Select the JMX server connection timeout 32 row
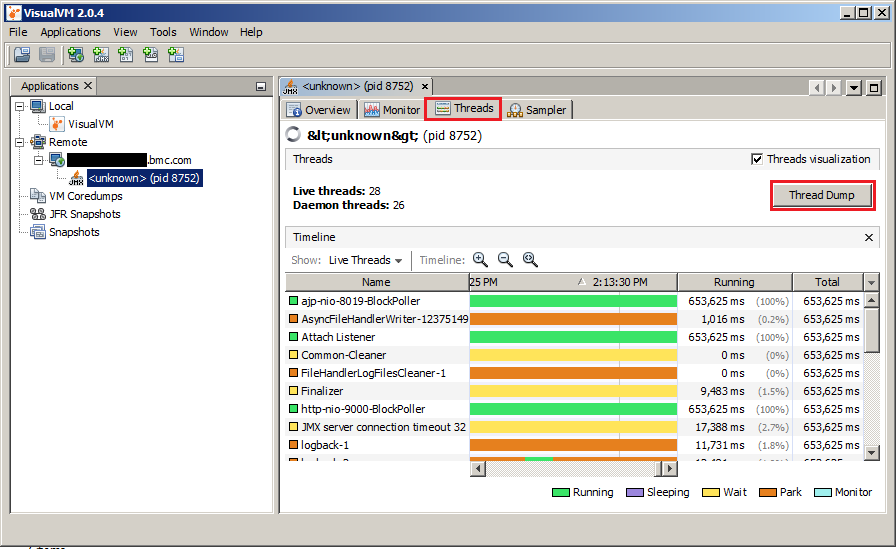 [574, 427]
